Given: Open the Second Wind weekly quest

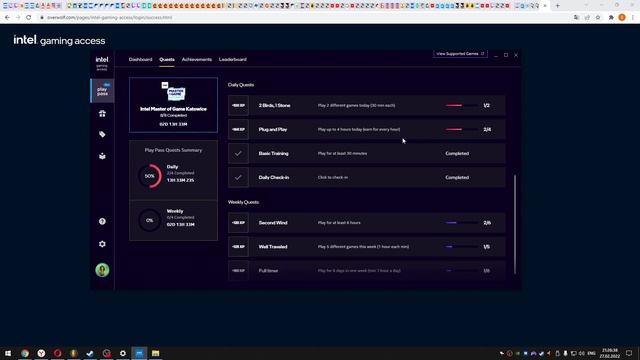Looking at the screenshot, I should point(367,223).
